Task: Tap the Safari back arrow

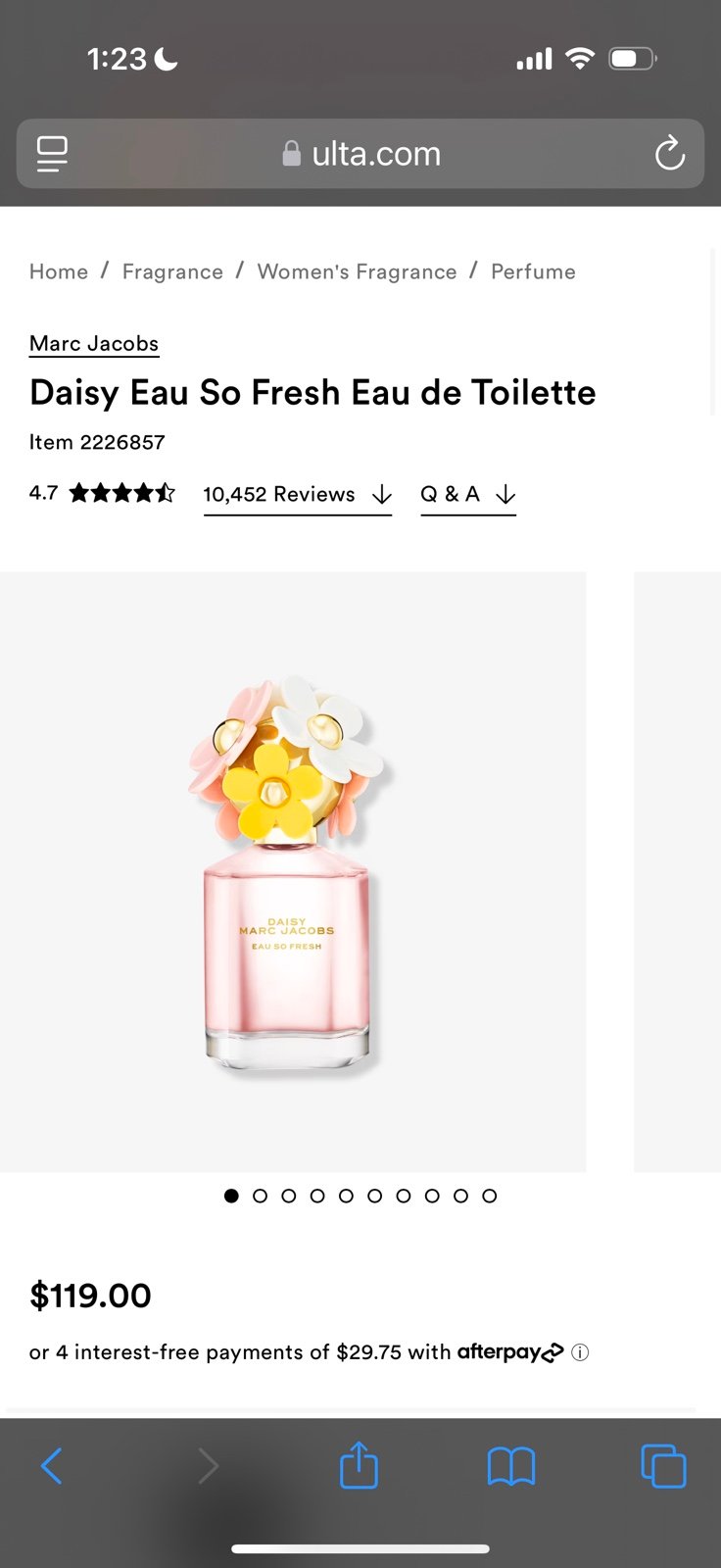Action: 52,1466
